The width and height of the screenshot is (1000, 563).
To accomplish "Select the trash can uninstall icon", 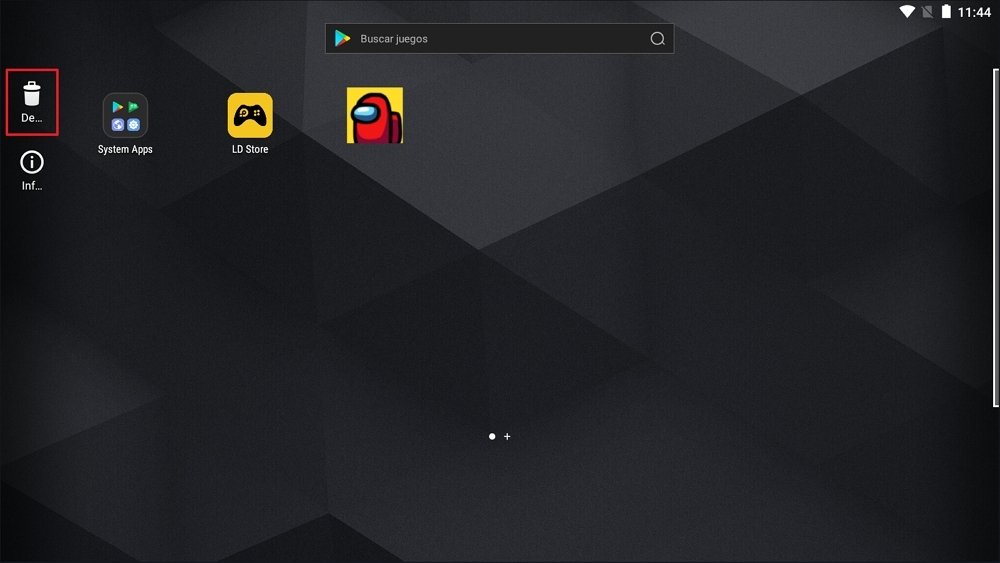I will coord(32,94).
